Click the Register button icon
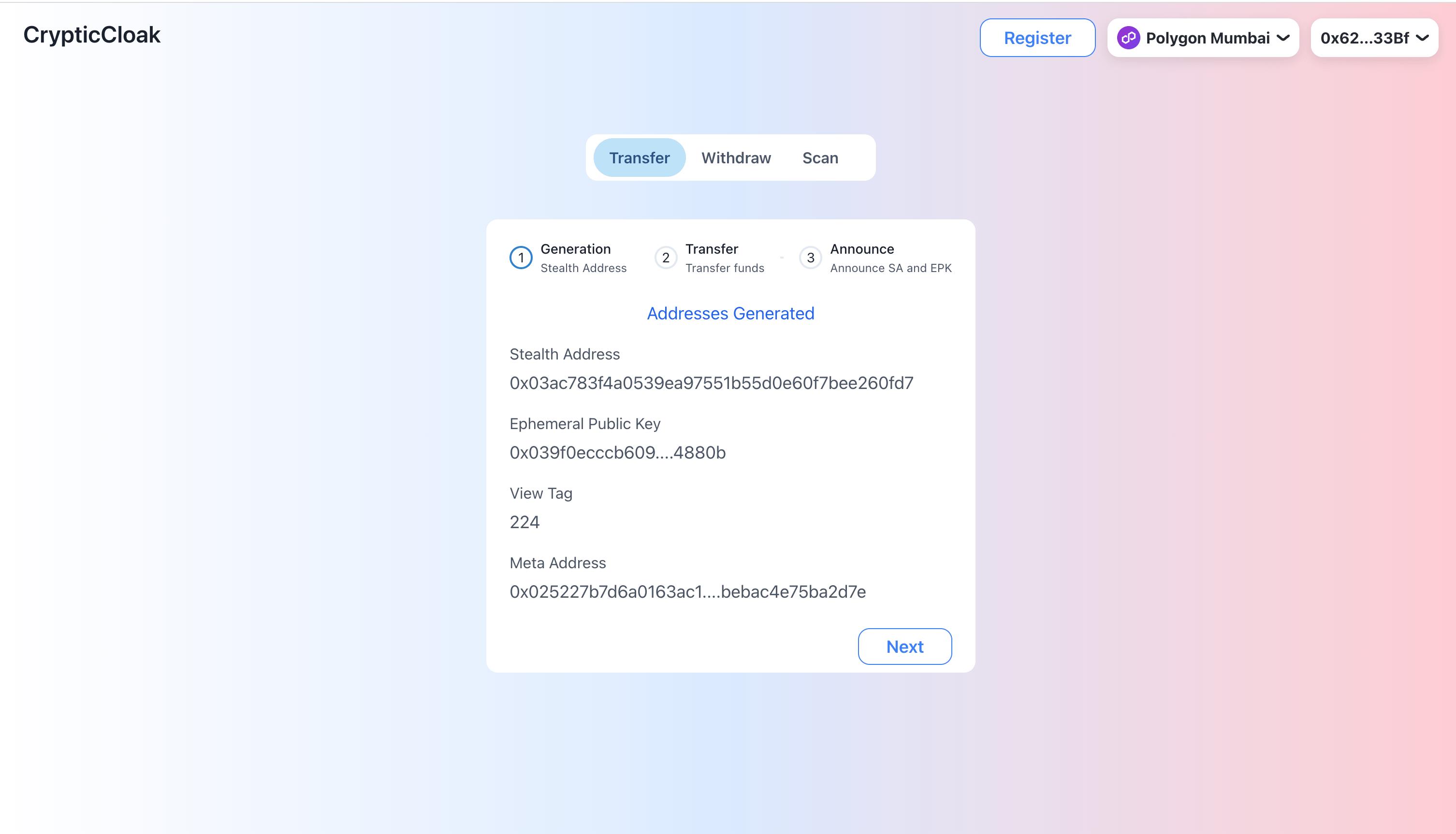 pos(1037,37)
